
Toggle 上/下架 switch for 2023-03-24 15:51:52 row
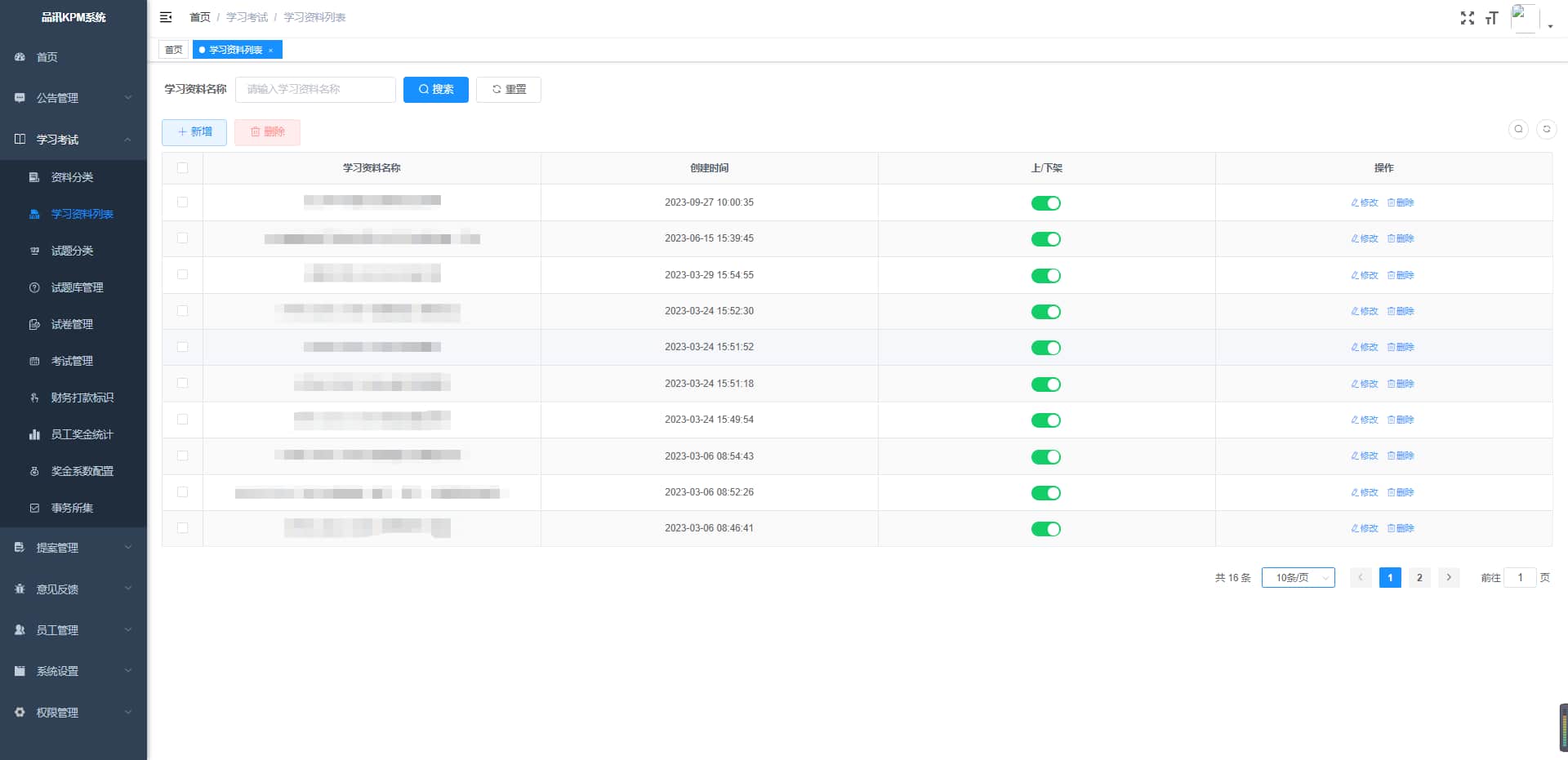[x=1046, y=348]
